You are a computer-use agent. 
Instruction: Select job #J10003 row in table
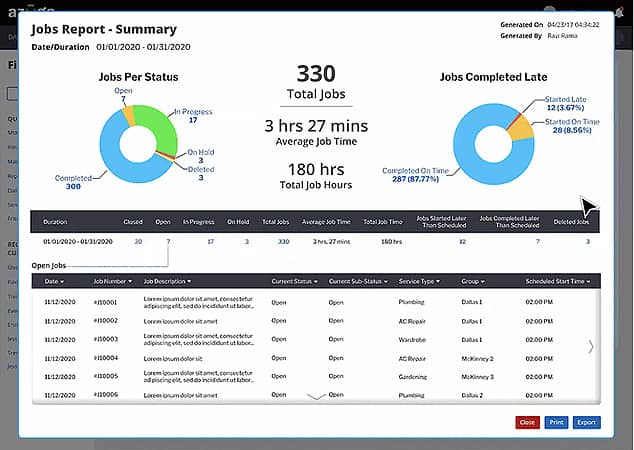105,339
